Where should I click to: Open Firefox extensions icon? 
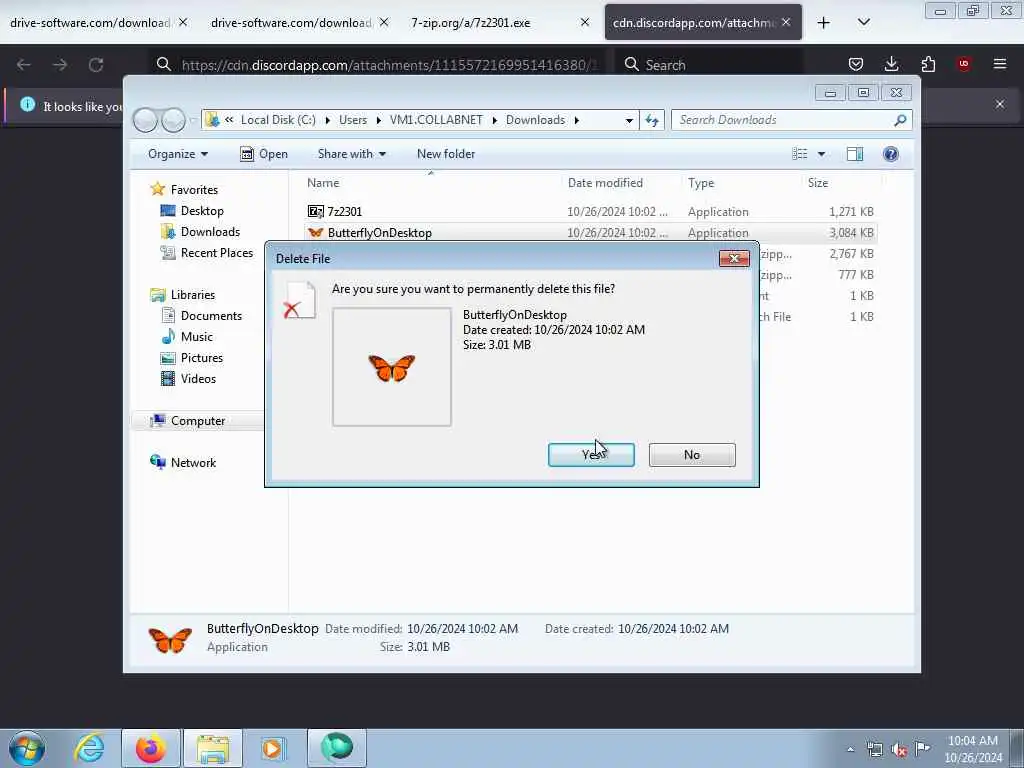click(928, 64)
